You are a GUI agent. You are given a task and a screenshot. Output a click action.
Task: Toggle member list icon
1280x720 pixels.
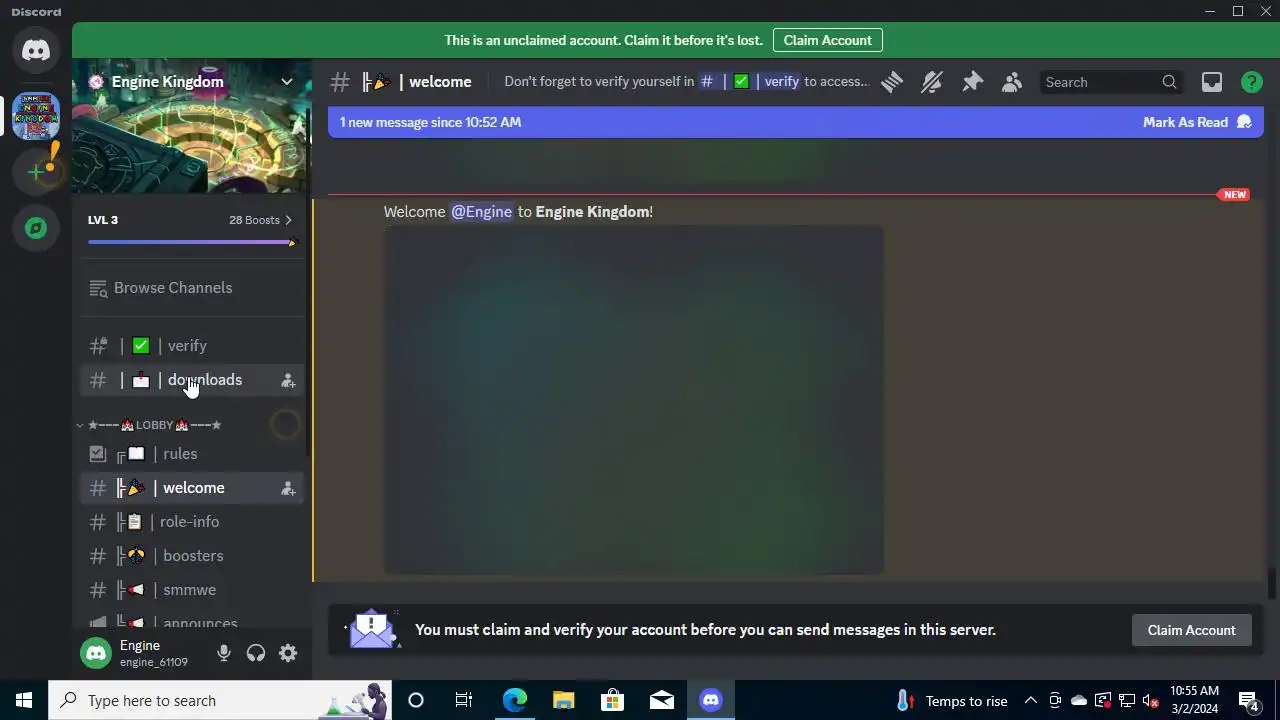1012,82
